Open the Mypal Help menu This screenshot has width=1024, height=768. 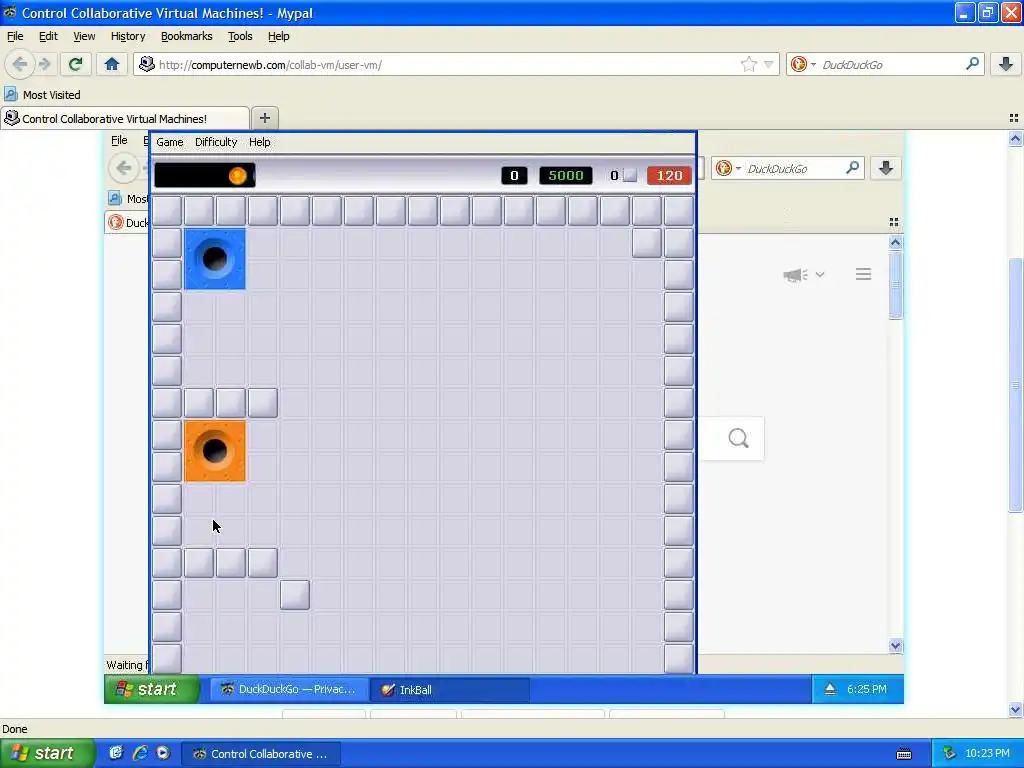tap(278, 36)
